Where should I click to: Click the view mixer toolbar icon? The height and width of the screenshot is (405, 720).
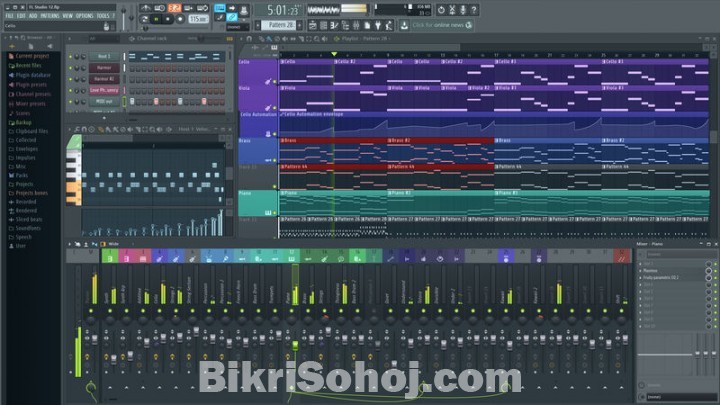356,25
